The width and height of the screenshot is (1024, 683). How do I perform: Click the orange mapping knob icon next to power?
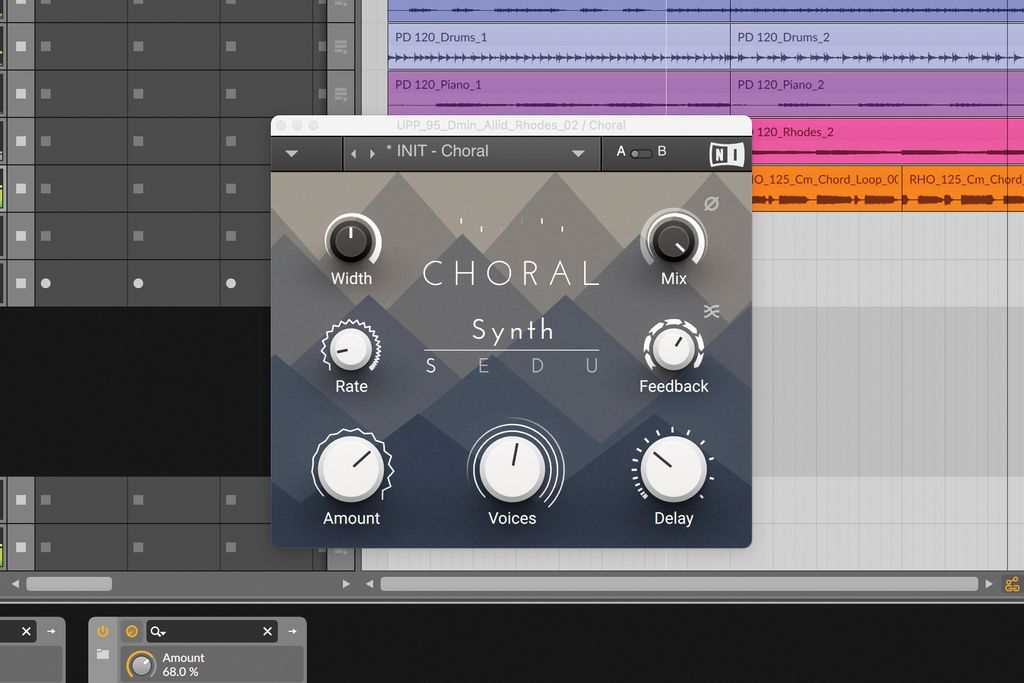coord(132,631)
